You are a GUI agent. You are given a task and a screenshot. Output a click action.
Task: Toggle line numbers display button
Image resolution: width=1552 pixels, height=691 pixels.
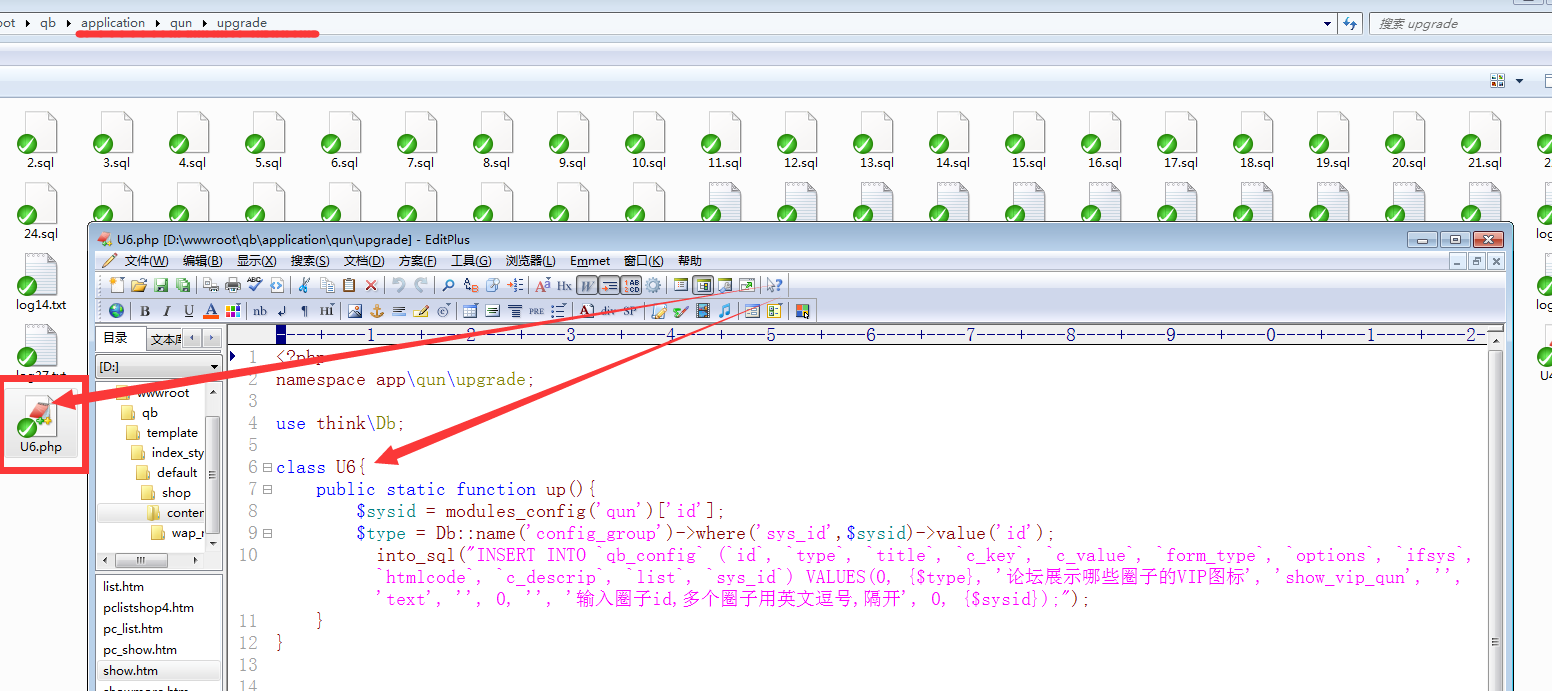coord(632,285)
